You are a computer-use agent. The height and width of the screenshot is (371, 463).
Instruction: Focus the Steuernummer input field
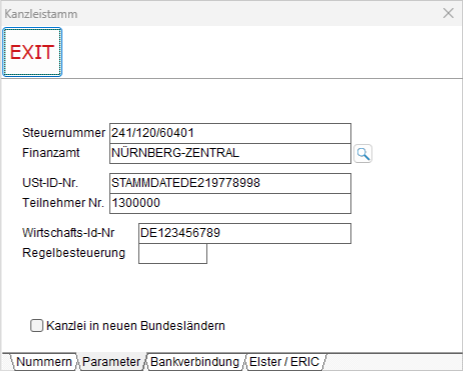[230, 133]
